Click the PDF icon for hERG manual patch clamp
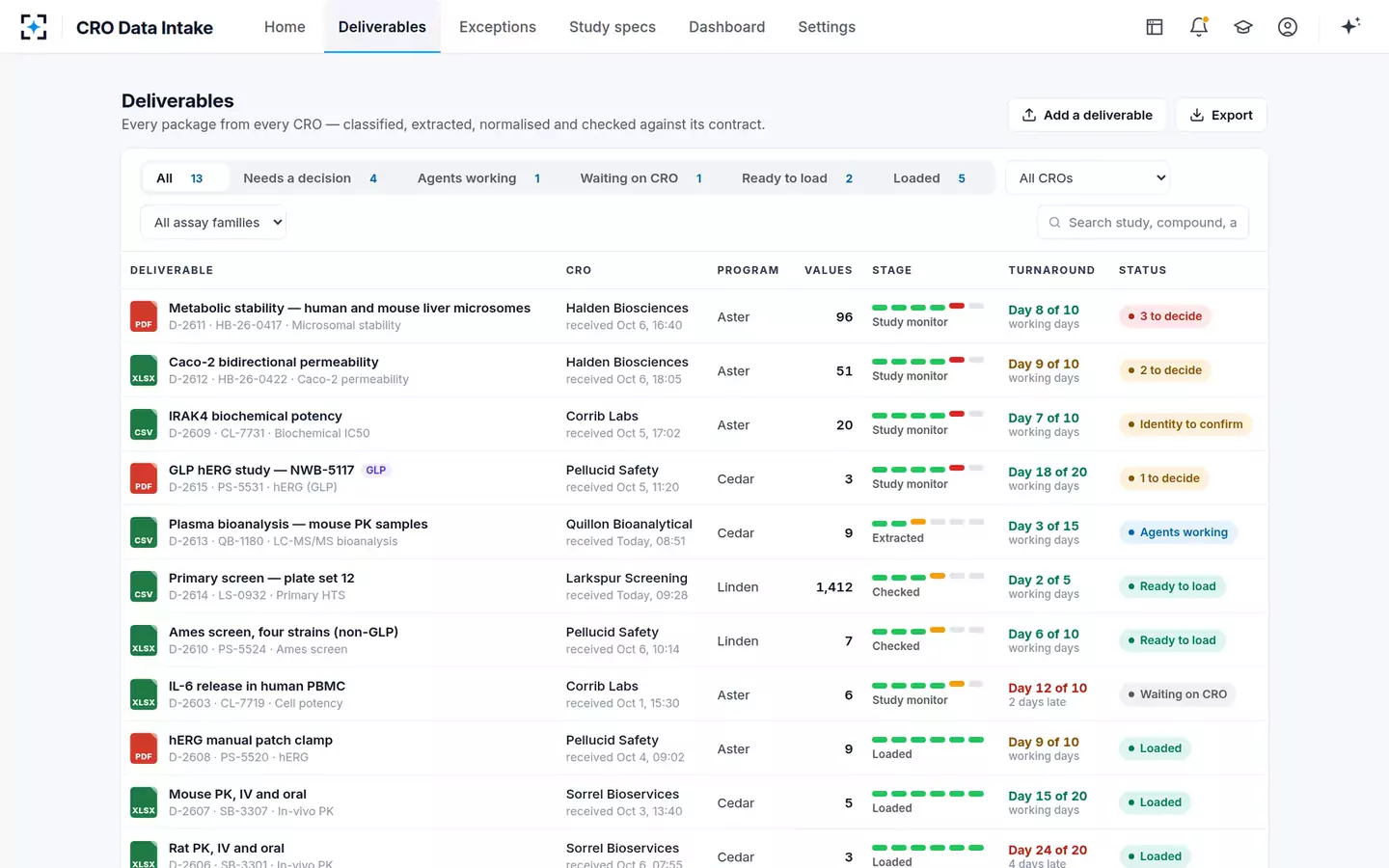1389x868 pixels. tap(144, 748)
